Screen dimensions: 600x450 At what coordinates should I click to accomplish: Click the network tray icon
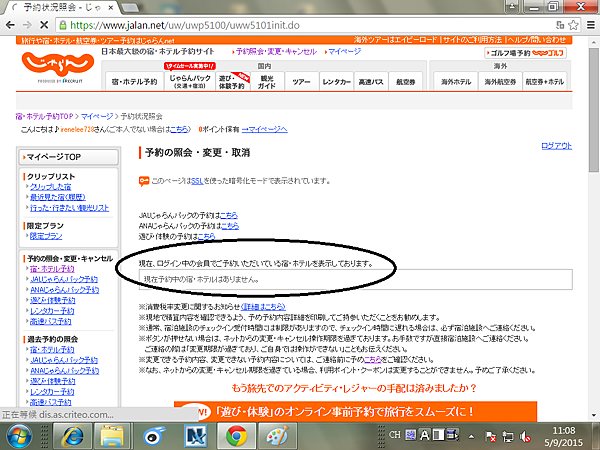tap(508, 436)
